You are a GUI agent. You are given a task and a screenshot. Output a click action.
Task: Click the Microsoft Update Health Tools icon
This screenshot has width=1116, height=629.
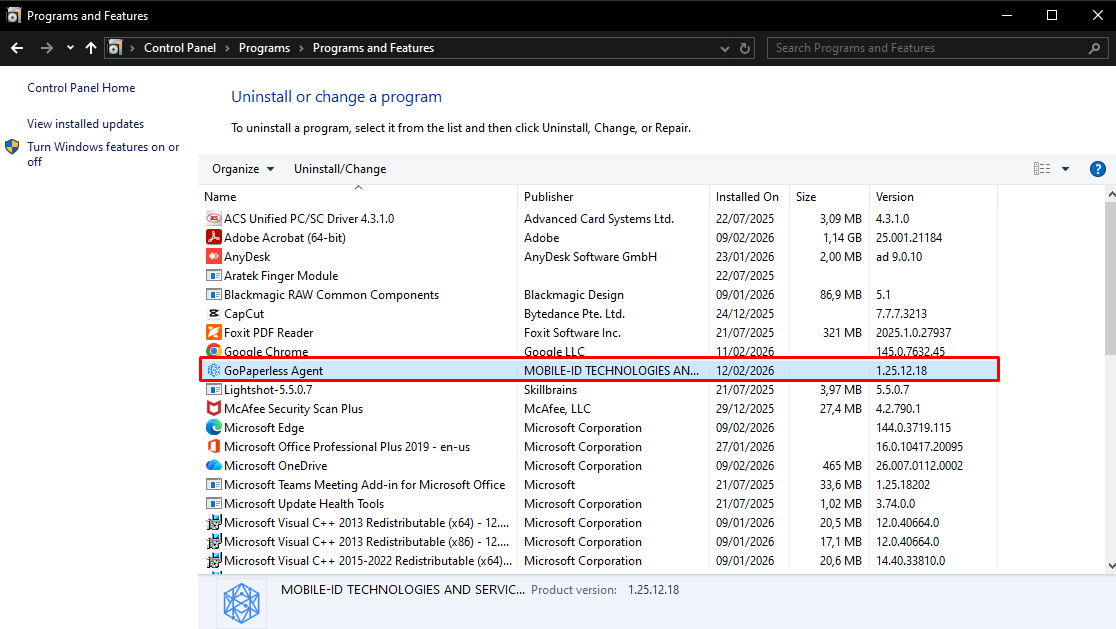click(214, 503)
